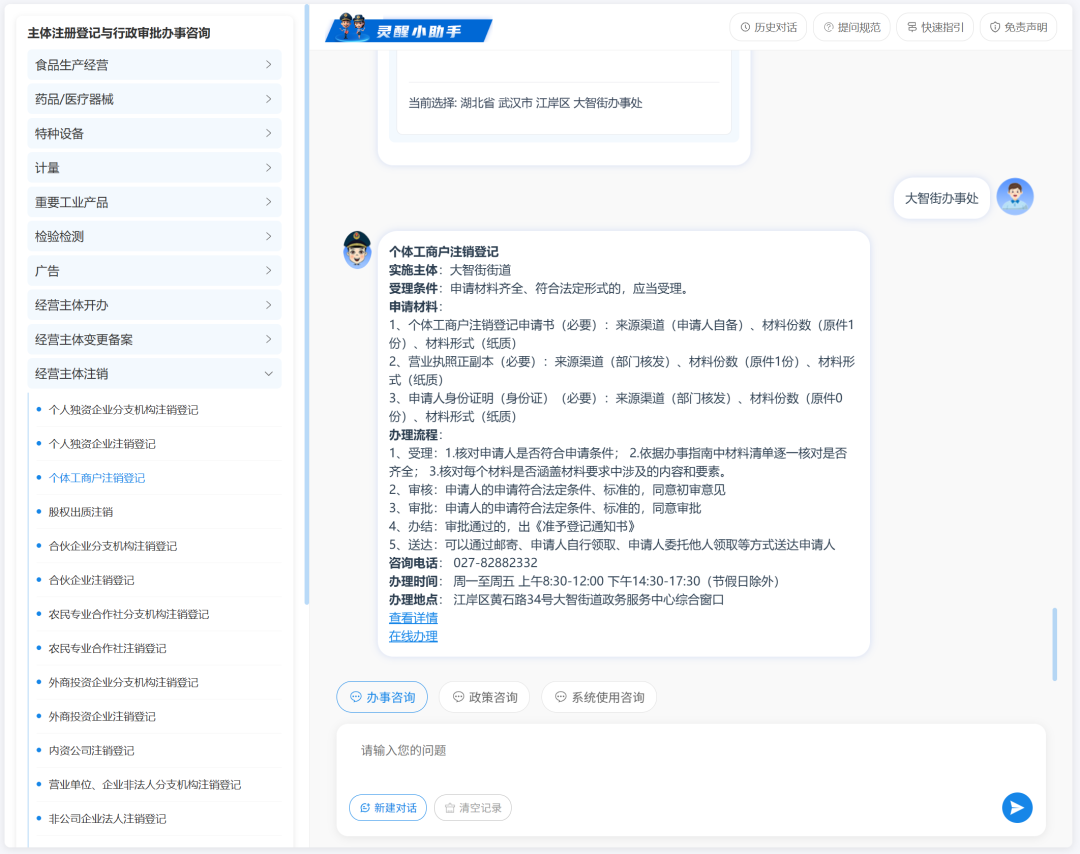Open the 查看详情 details link
Screen dimensions: 1080x854
[413, 618]
